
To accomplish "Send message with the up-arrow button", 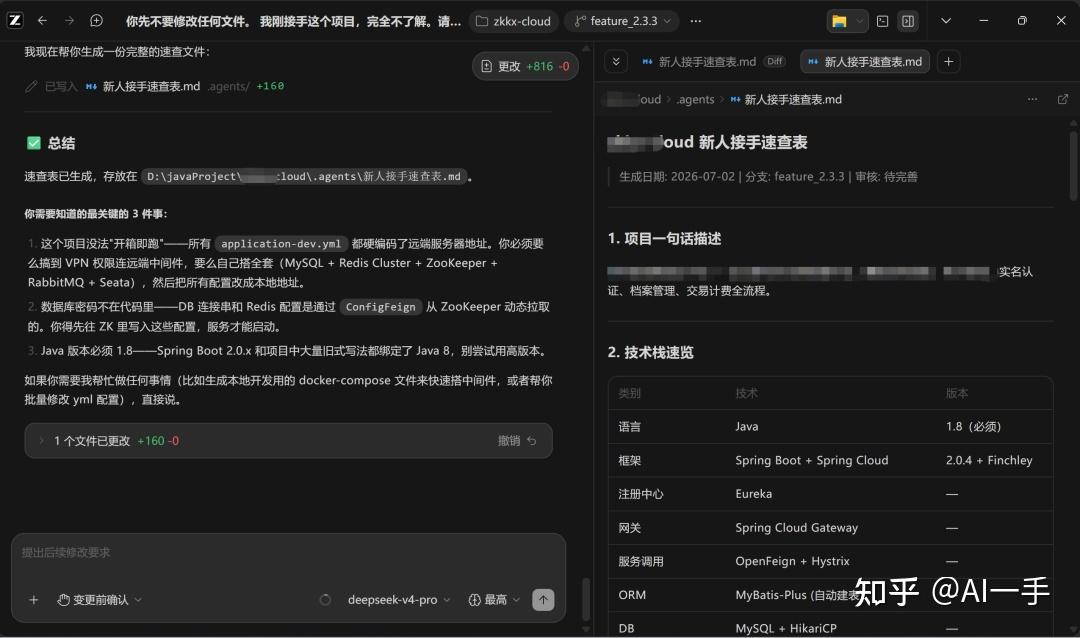I will click(543, 600).
